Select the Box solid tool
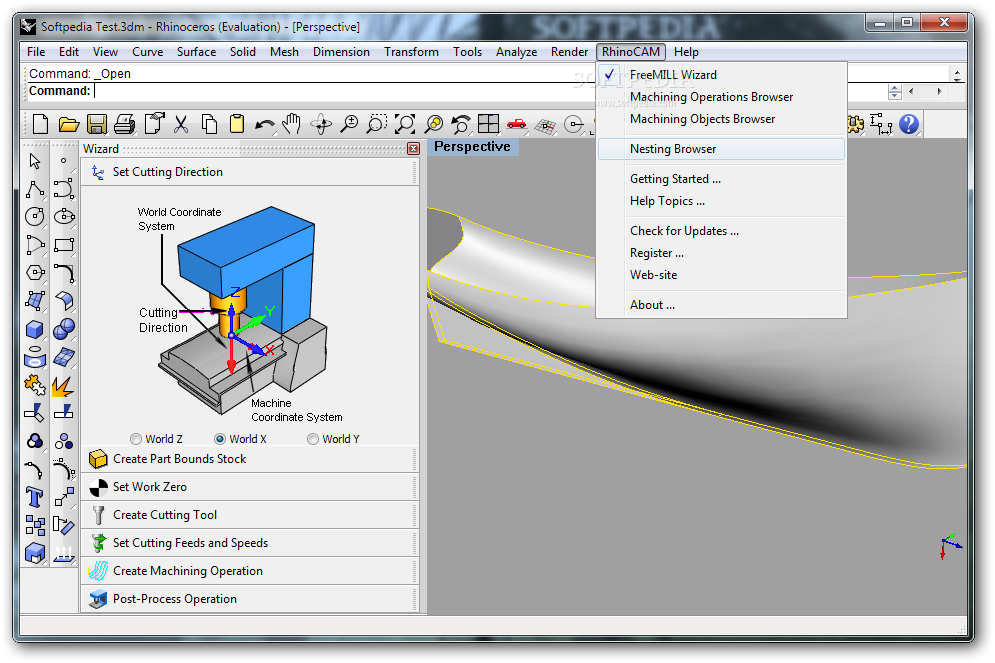The width and height of the screenshot is (995, 663). pos(35,329)
